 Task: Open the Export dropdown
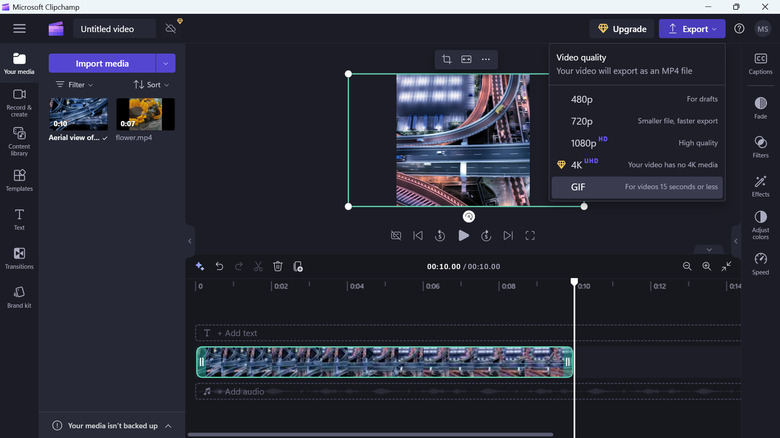tap(692, 29)
